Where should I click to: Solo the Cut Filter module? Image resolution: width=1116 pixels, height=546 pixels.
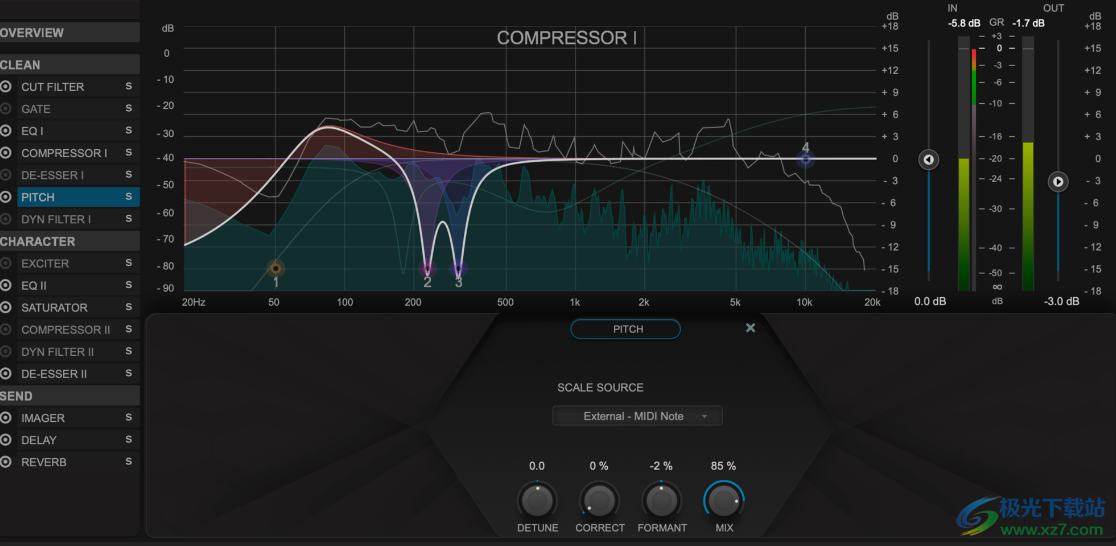click(128, 87)
